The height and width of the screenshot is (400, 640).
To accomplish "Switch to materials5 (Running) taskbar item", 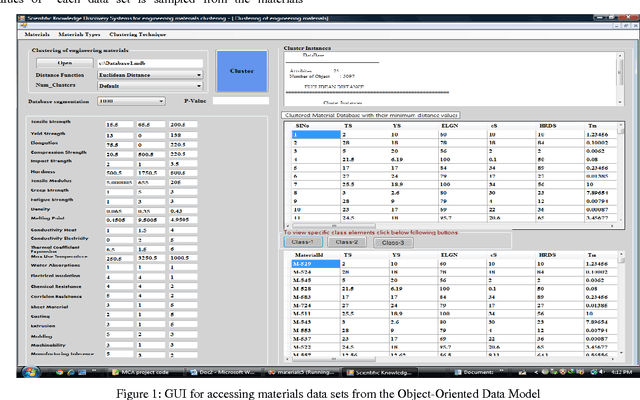I will tap(301, 372).
